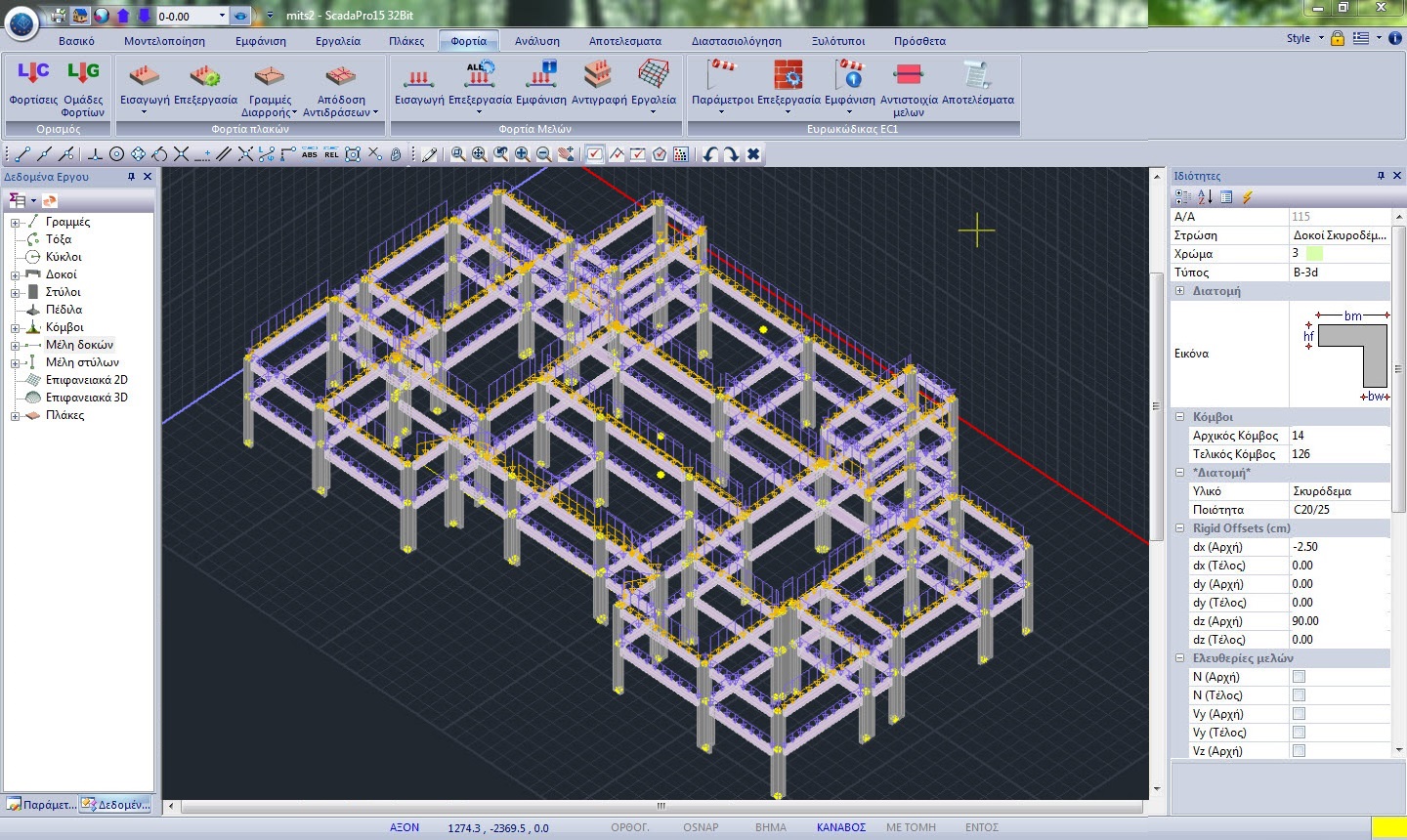Image resolution: width=1407 pixels, height=840 pixels.
Task: Switch to the Αποτελεσματα ribbon tab
Action: click(625, 41)
